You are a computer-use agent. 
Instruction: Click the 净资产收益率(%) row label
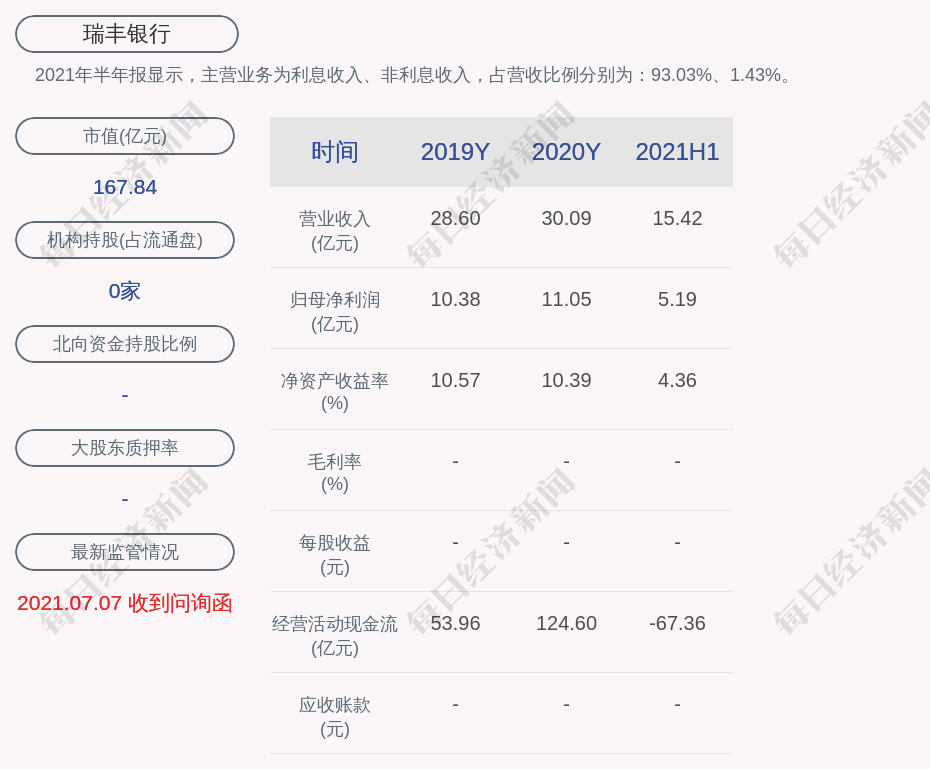pos(335,392)
